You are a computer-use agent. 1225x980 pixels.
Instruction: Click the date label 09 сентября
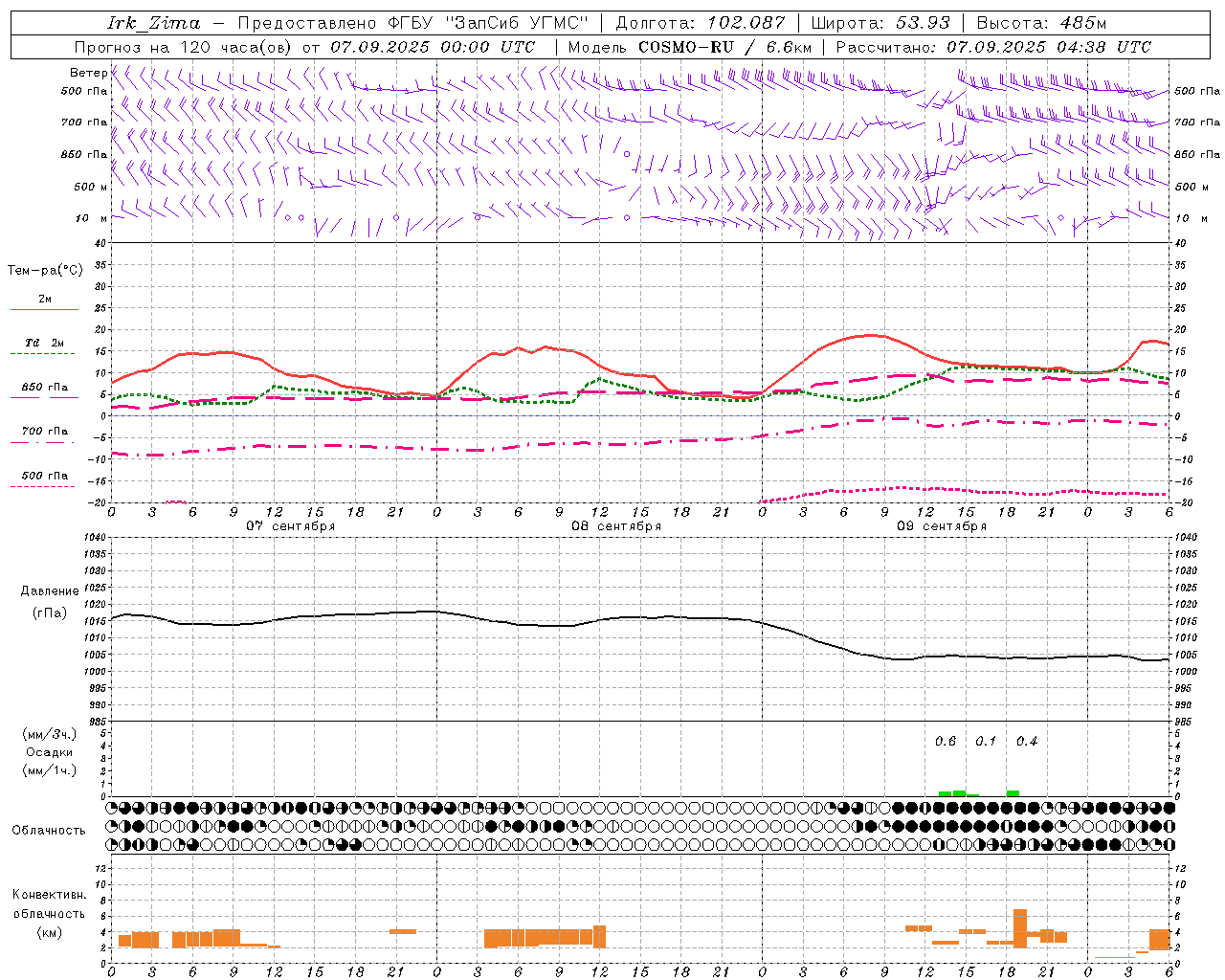point(942,526)
